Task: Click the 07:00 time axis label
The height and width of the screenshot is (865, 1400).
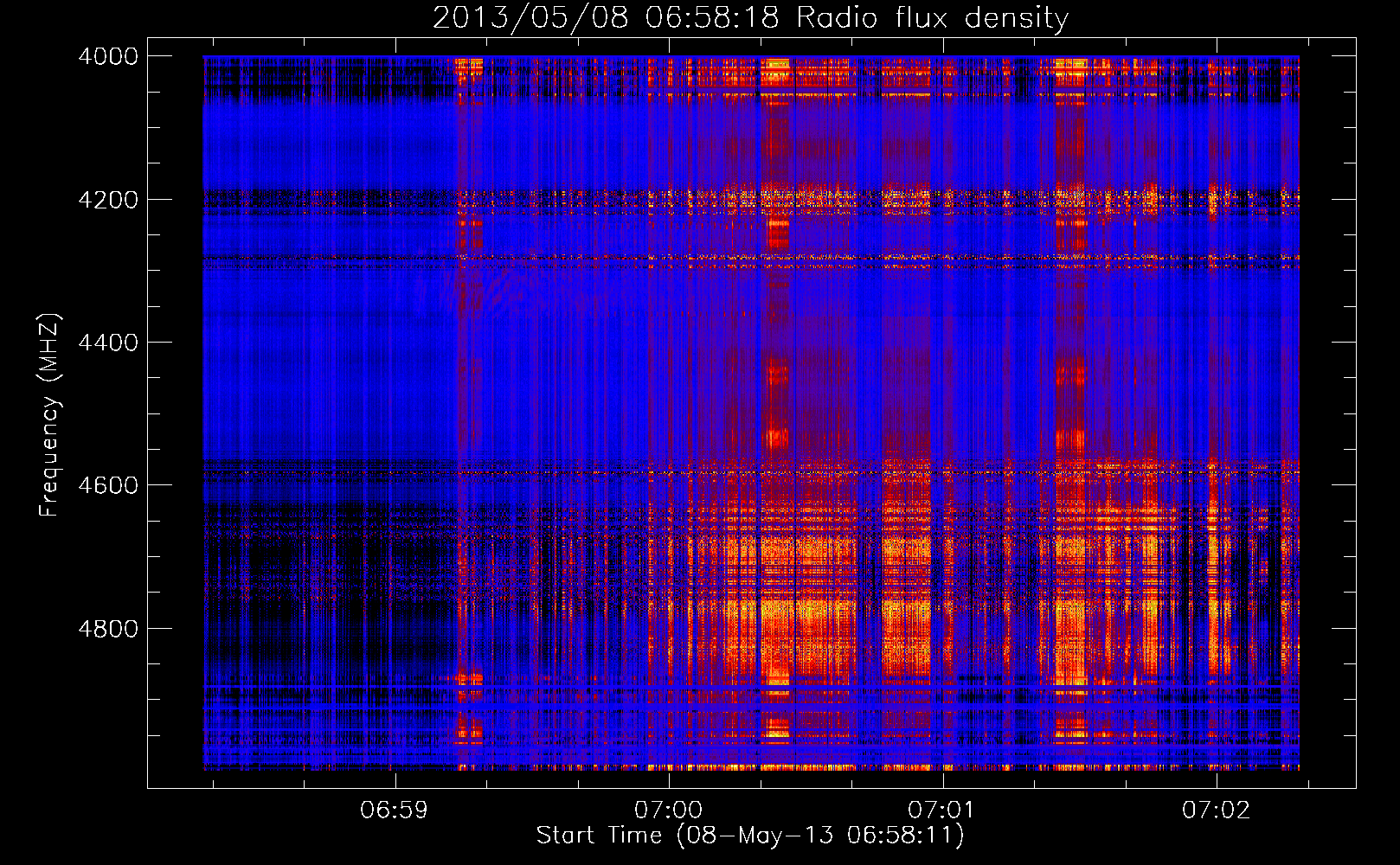Action: (x=669, y=811)
